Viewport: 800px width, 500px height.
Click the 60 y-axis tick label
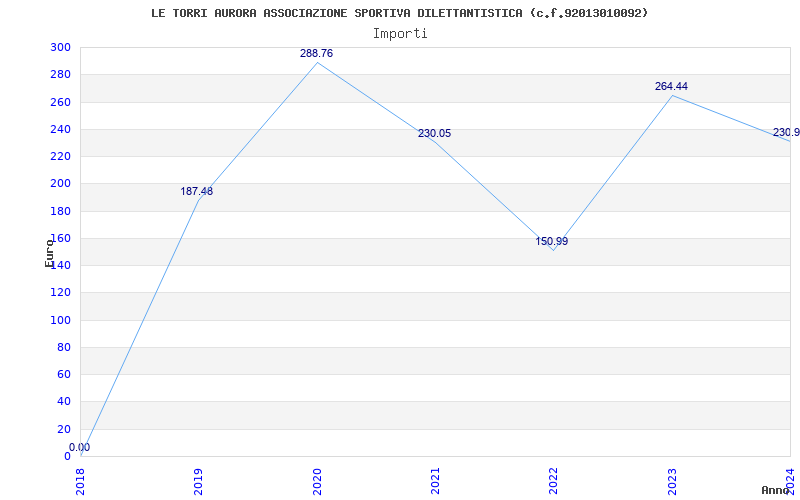tap(64, 374)
